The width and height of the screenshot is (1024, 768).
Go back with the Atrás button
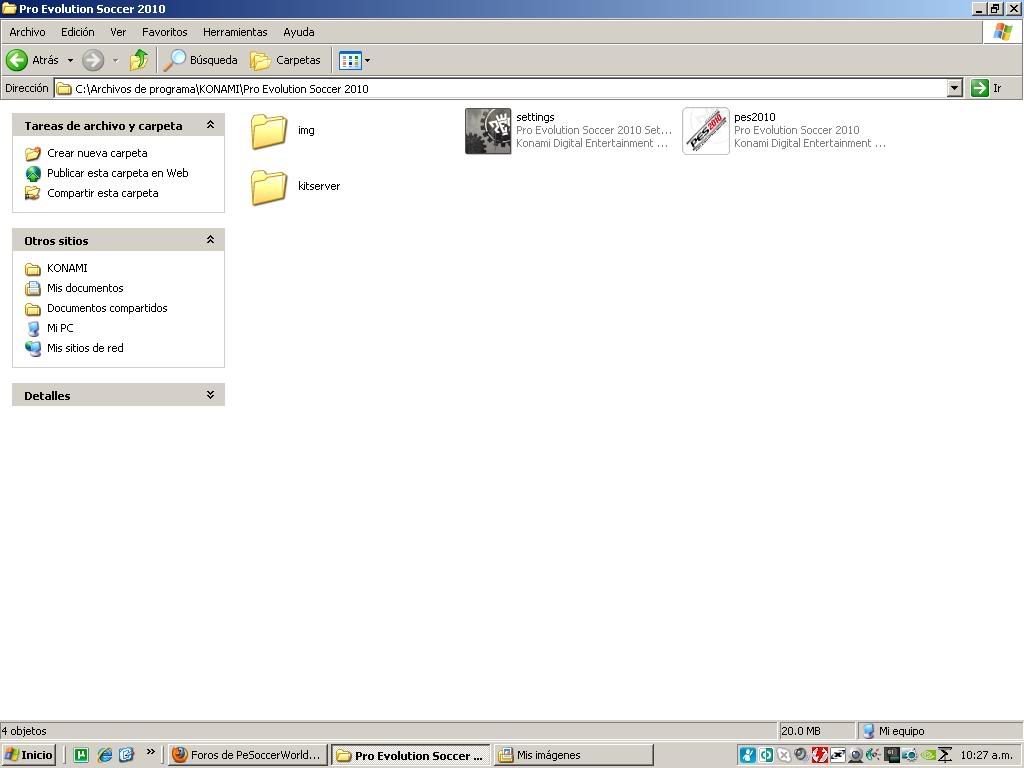(33, 60)
